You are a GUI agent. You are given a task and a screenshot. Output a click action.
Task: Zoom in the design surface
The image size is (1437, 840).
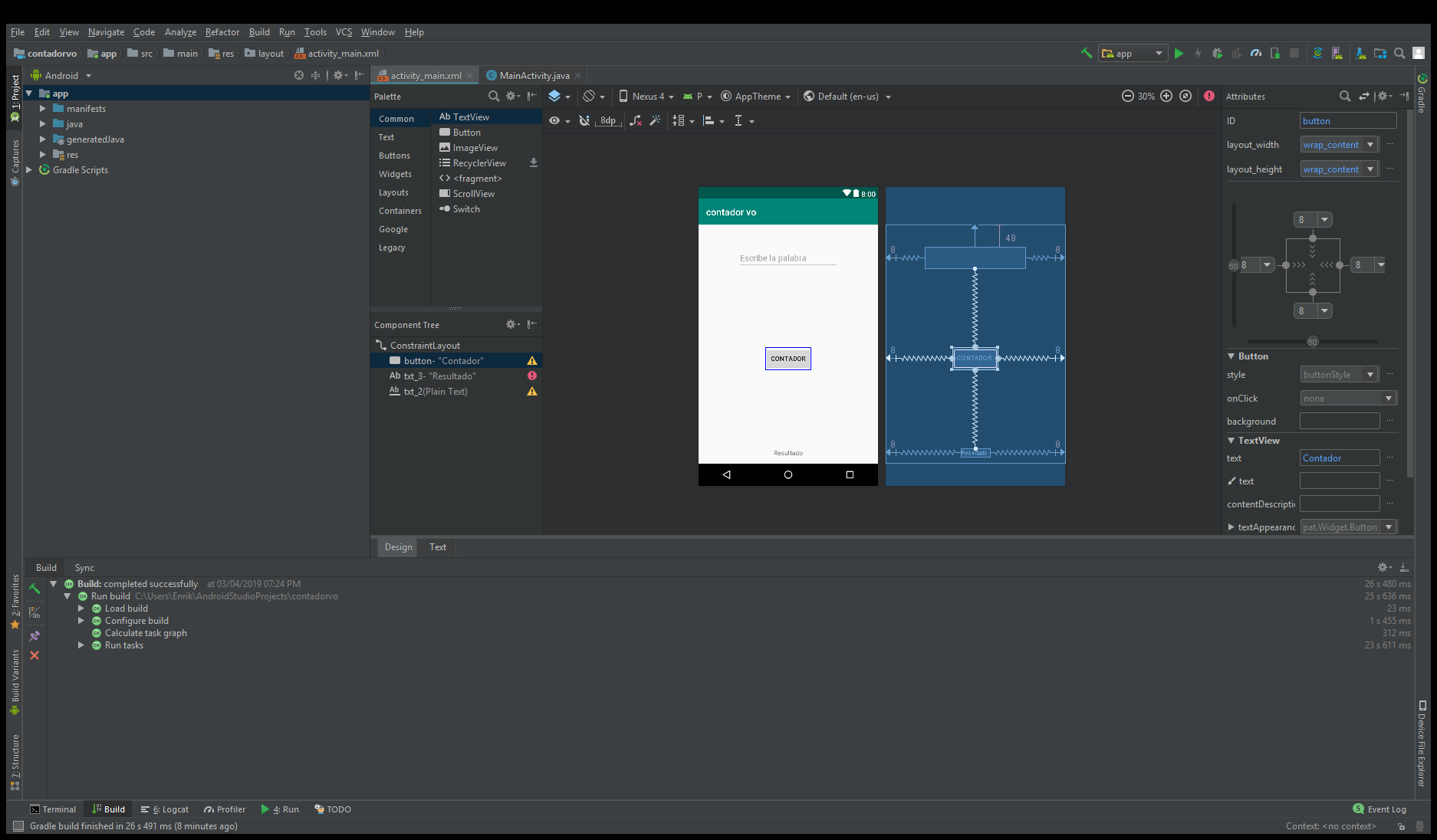point(1166,96)
